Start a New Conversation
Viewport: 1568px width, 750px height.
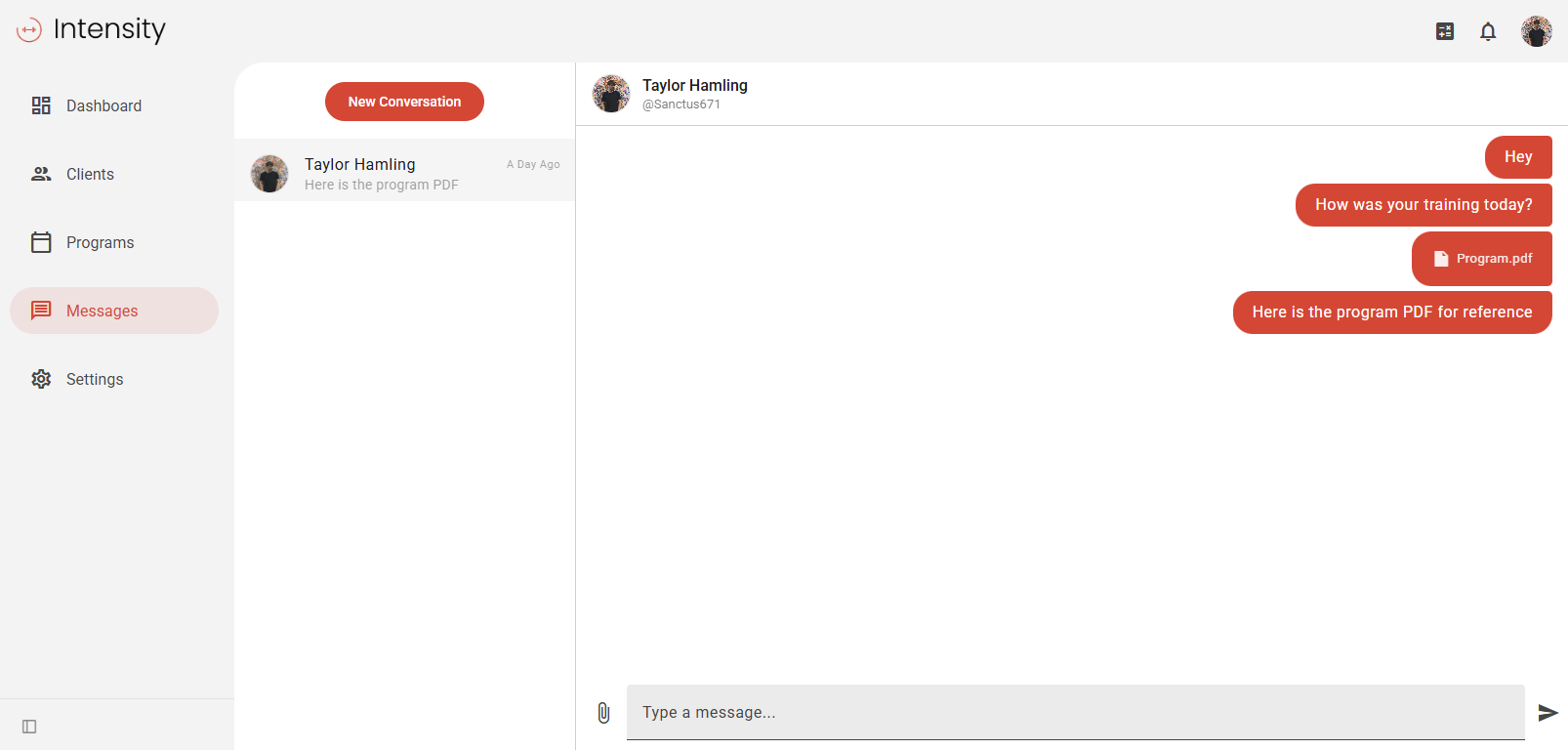click(404, 102)
